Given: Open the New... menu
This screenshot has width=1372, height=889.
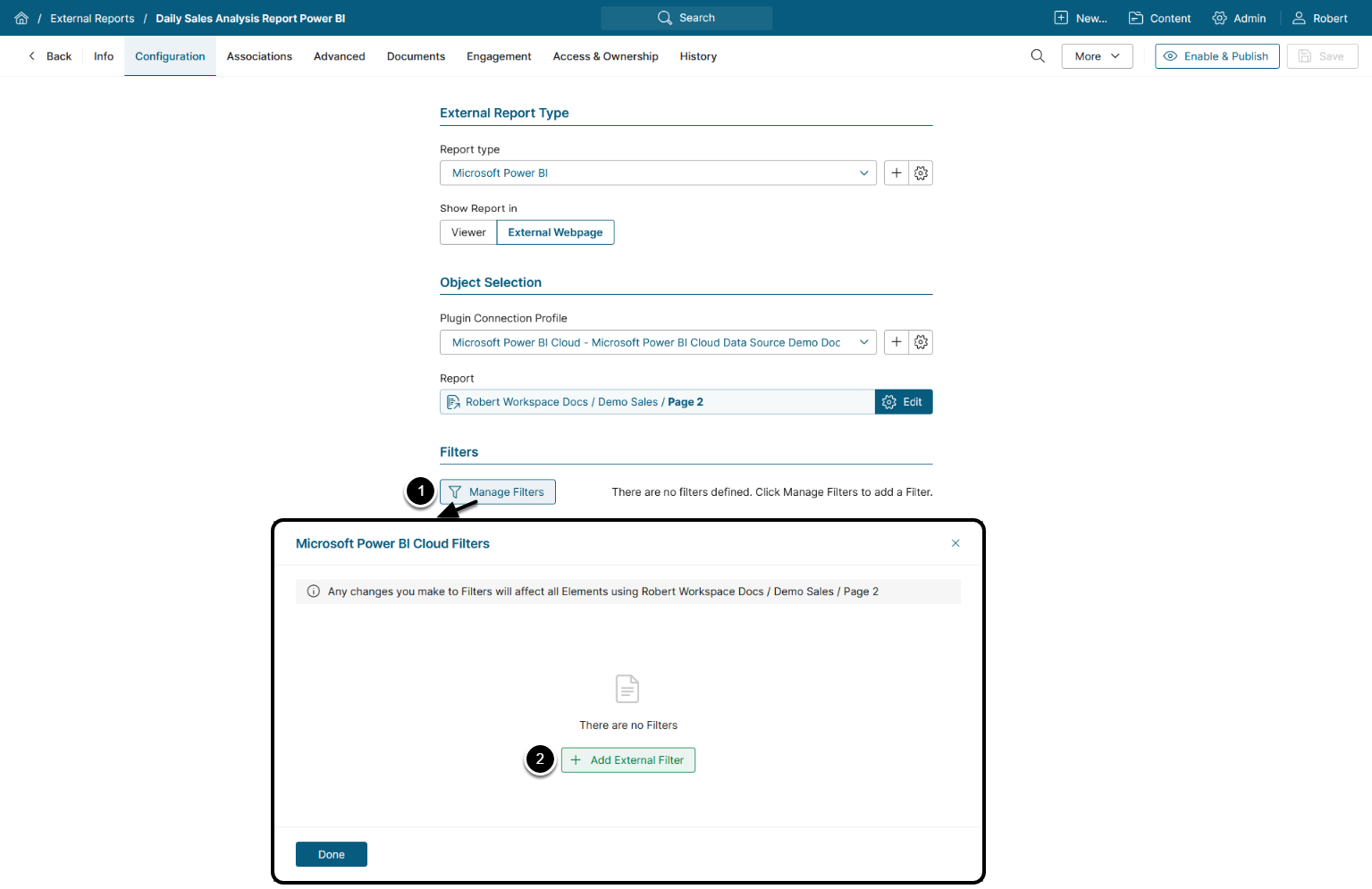Looking at the screenshot, I should click(1081, 18).
